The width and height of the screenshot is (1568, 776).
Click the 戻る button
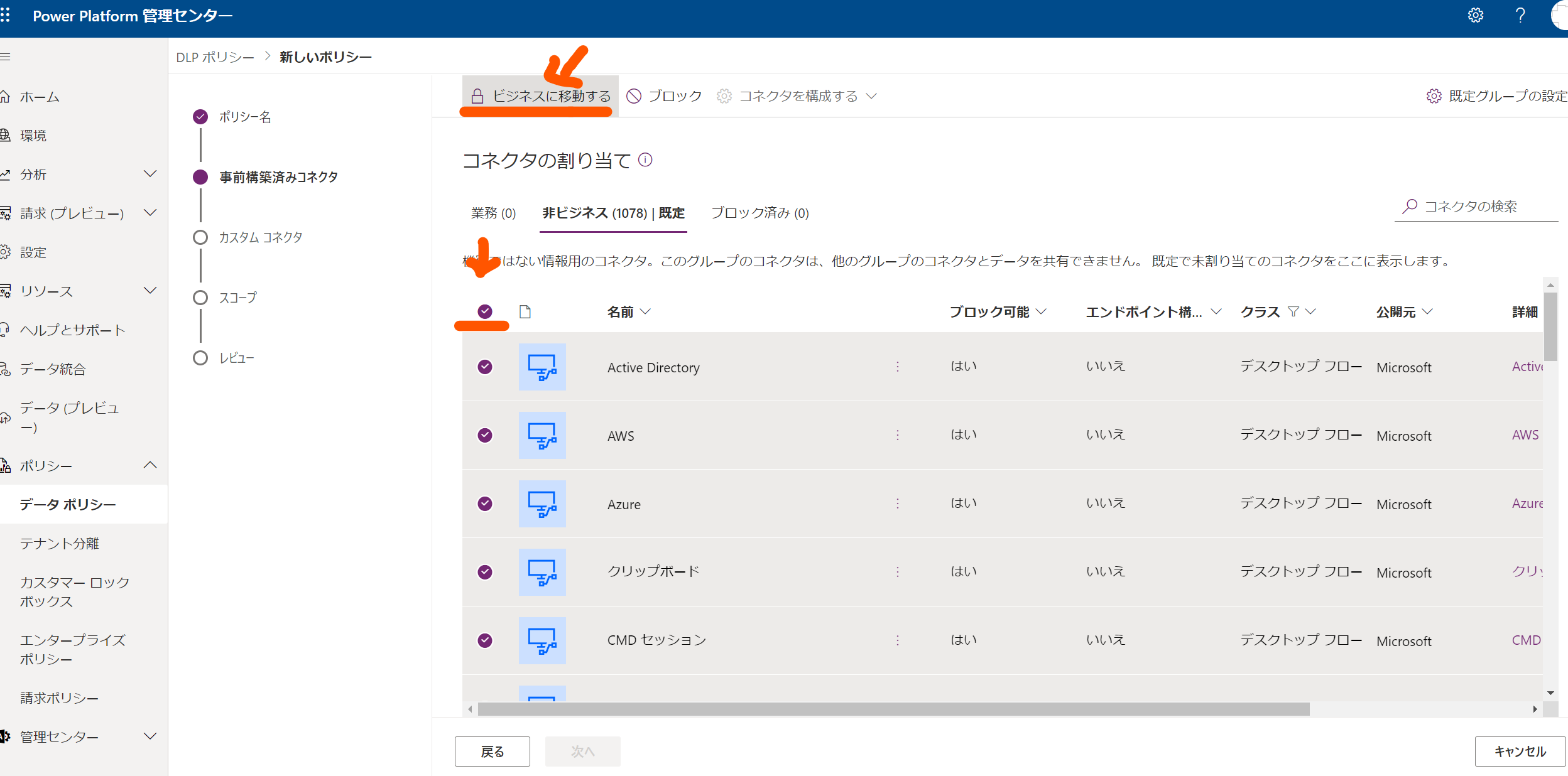pos(493,751)
